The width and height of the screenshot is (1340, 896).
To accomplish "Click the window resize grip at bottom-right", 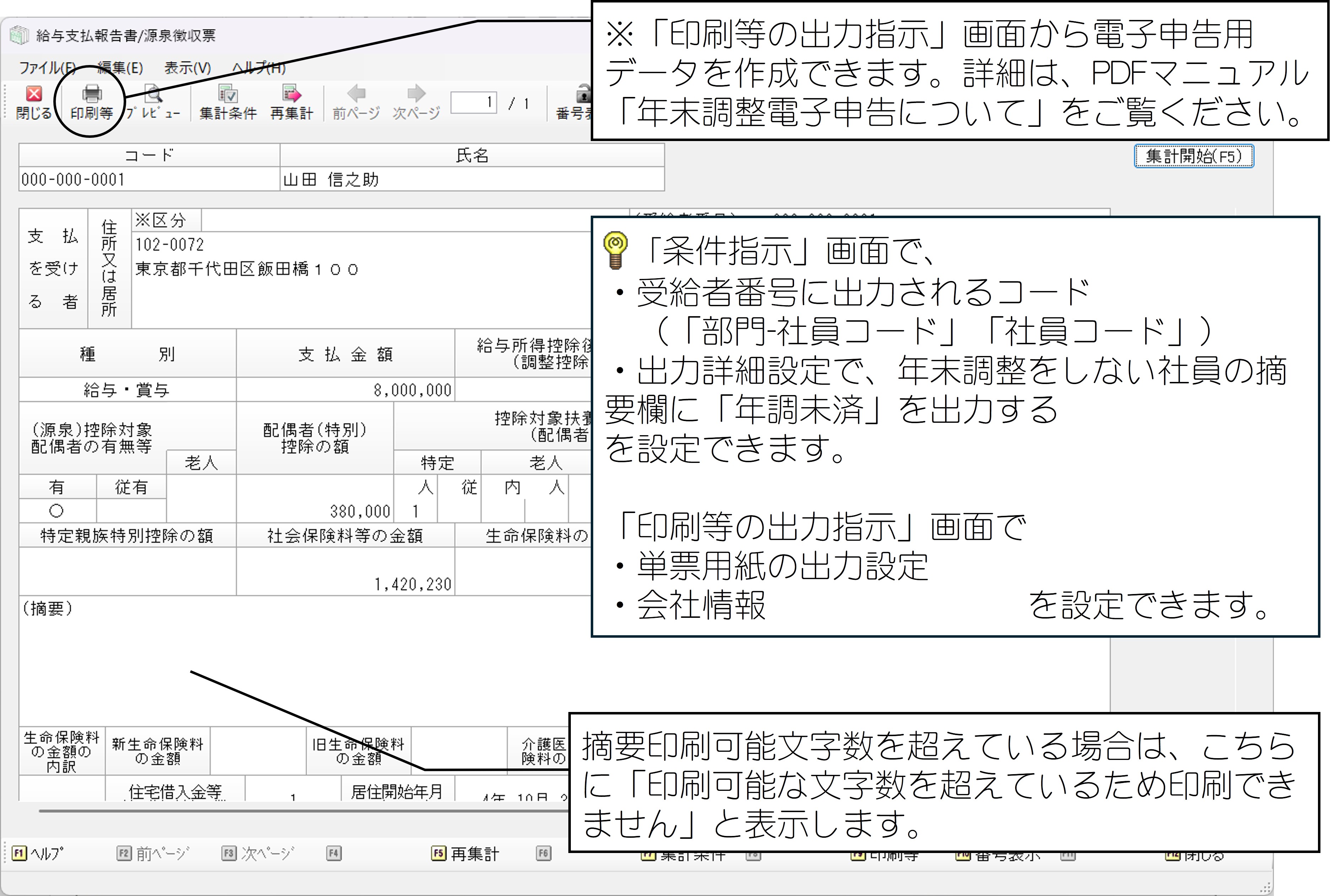I will [x=1266, y=889].
